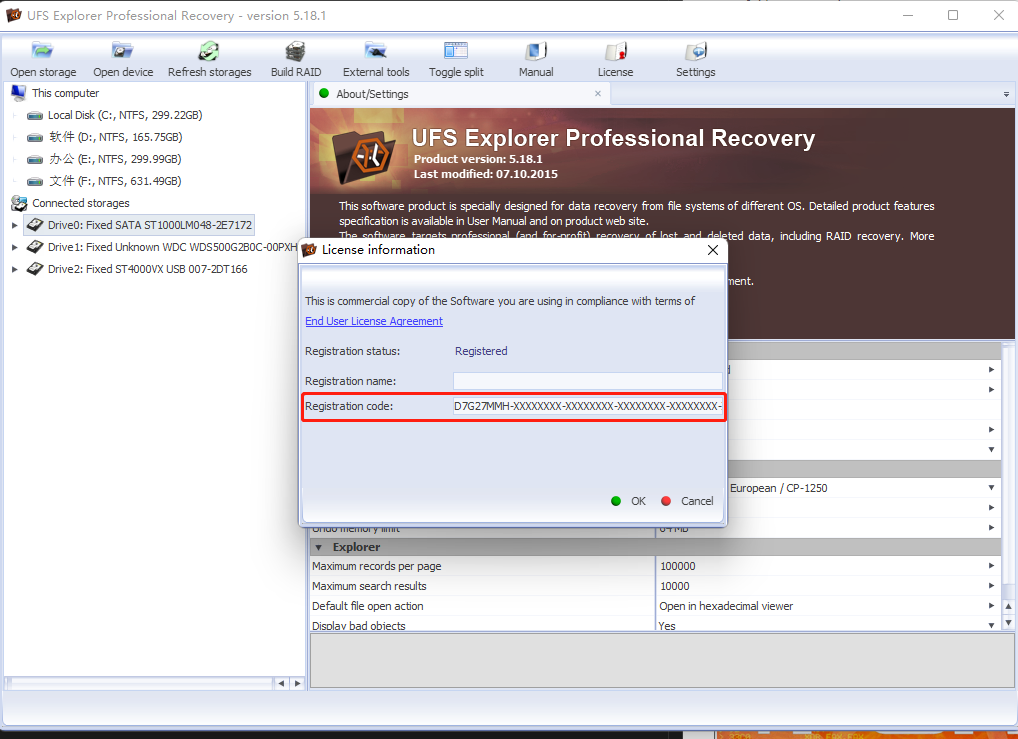Open the Manual from the toolbar
Viewport: 1018px width, 739px height.
pos(536,52)
